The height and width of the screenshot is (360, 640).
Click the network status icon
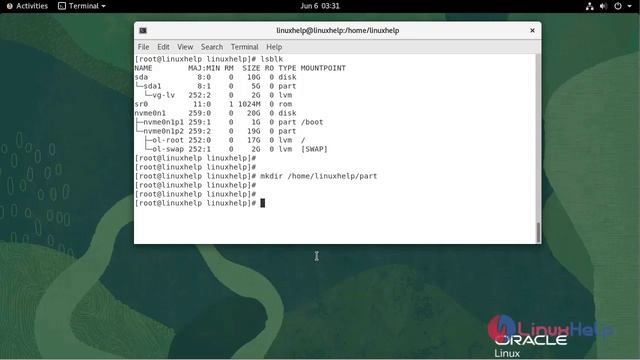(x=589, y=6)
